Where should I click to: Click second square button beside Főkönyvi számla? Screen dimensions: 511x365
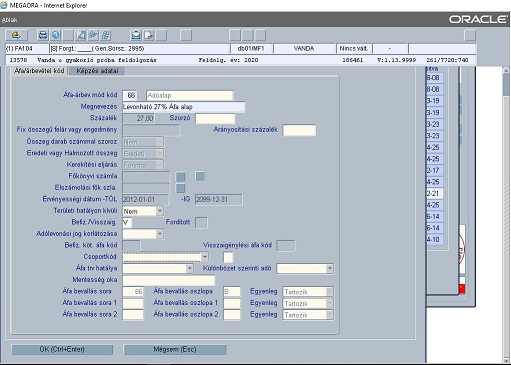200,176
